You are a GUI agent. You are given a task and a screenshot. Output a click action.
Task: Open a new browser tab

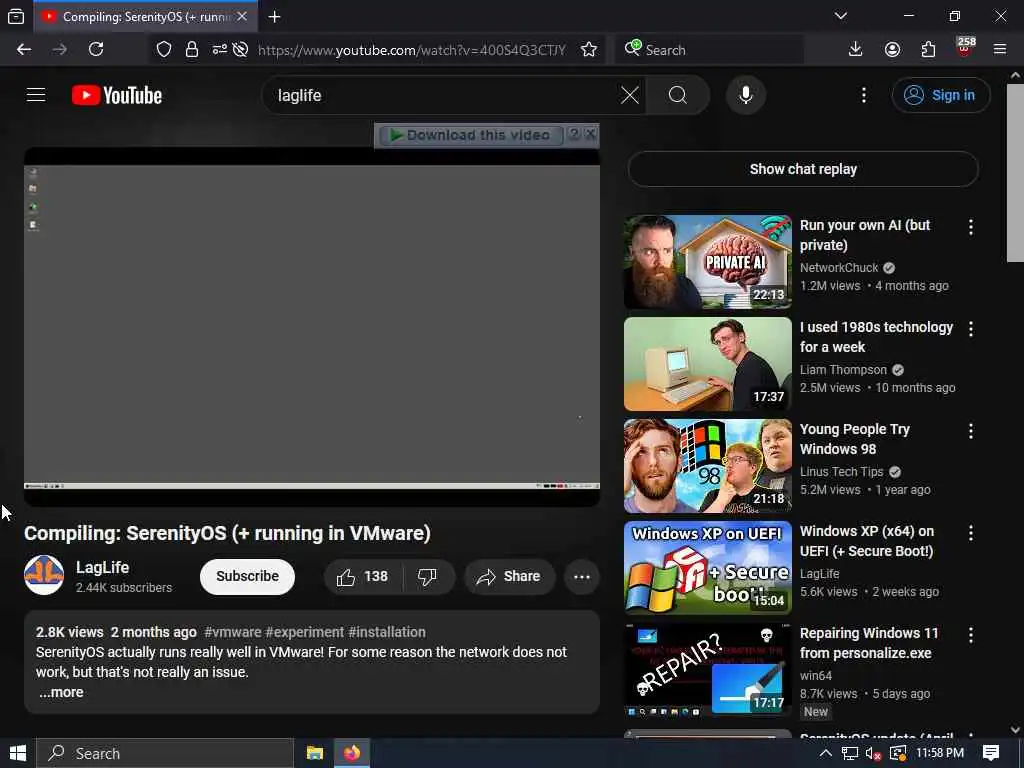tap(274, 17)
